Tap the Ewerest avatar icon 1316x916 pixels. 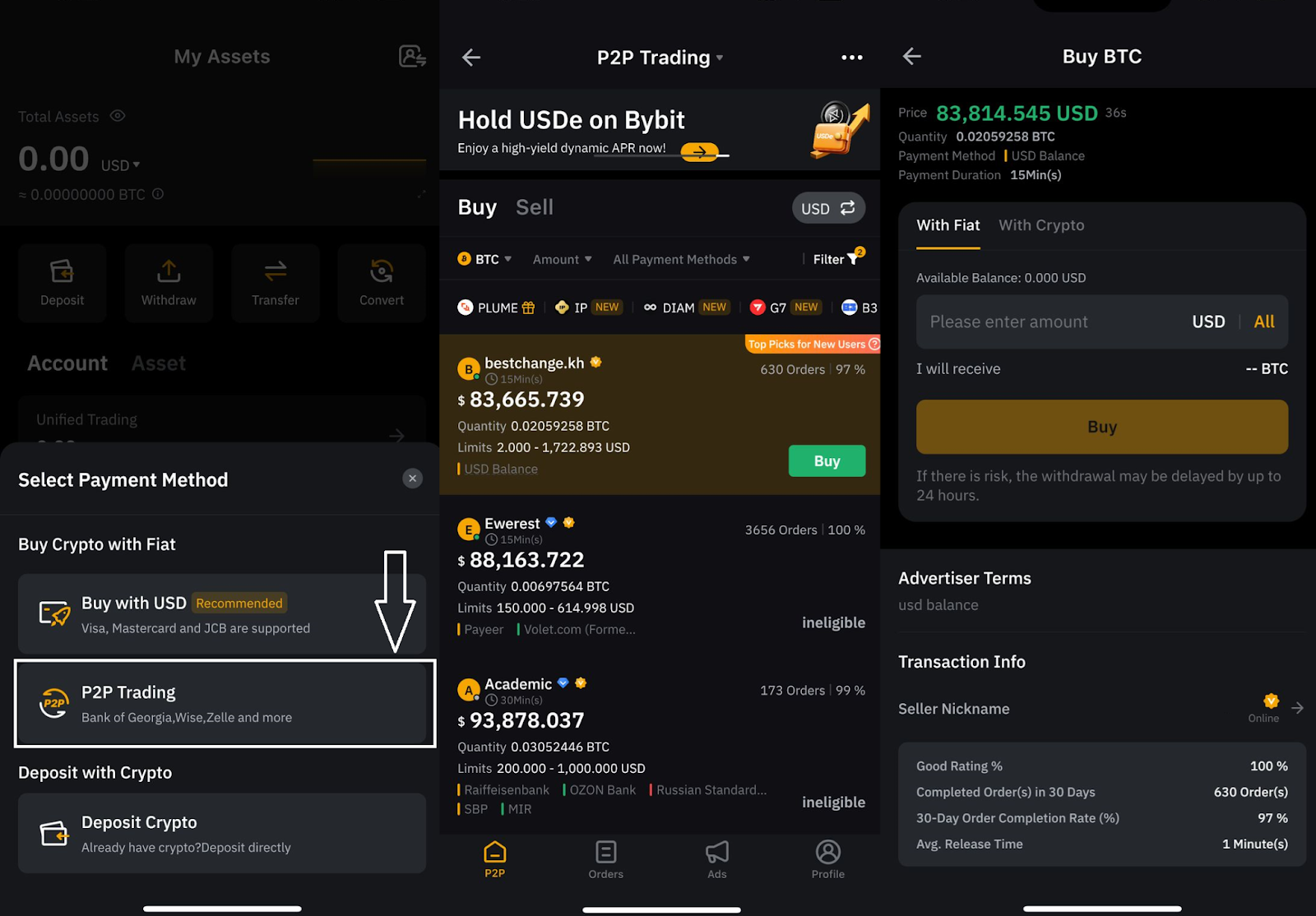point(469,530)
